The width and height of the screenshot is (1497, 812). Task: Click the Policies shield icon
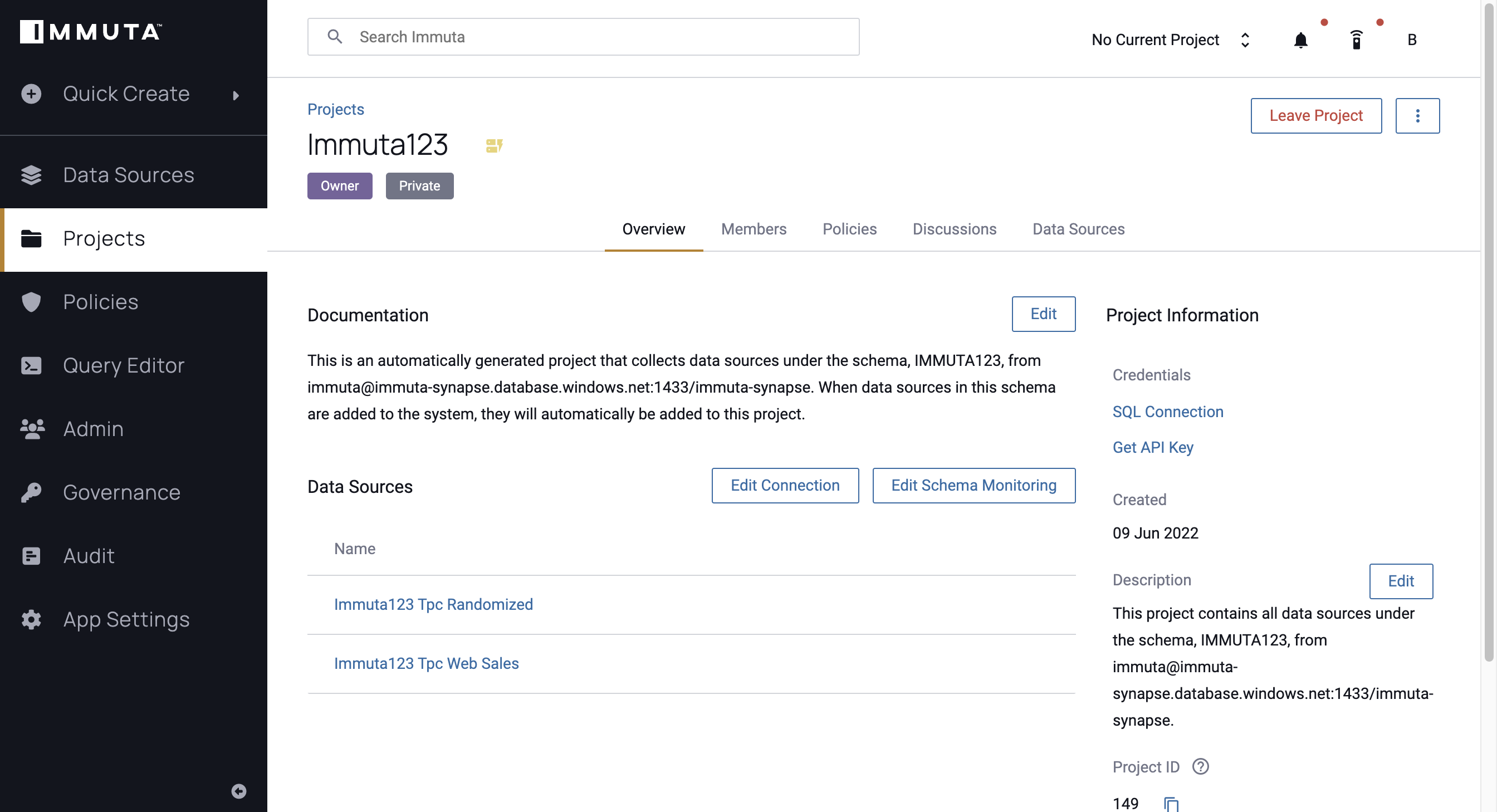31,302
